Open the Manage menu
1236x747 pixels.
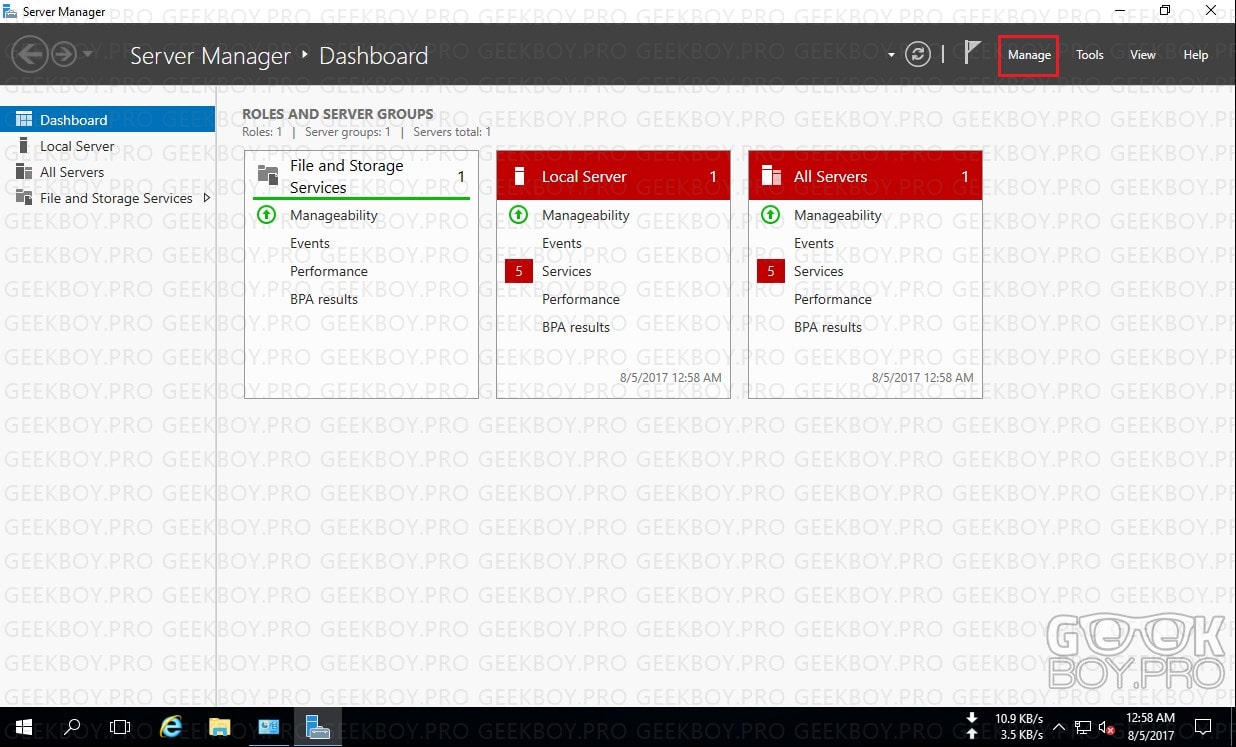[1029, 55]
